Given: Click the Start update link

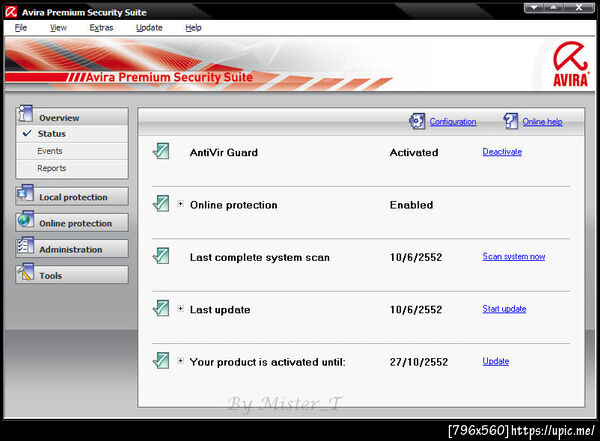Looking at the screenshot, I should click(504, 309).
